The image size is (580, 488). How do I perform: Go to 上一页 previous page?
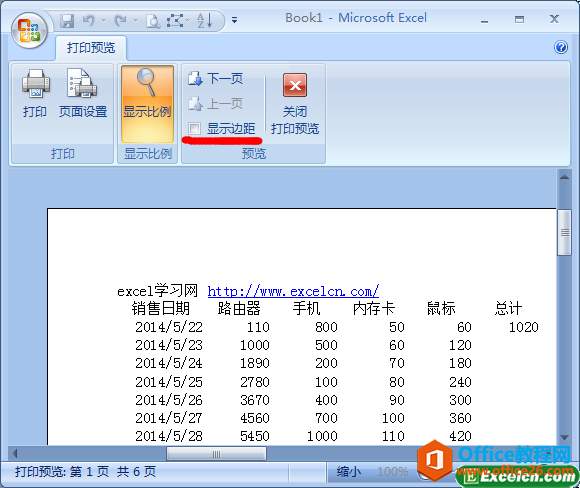tap(215, 104)
